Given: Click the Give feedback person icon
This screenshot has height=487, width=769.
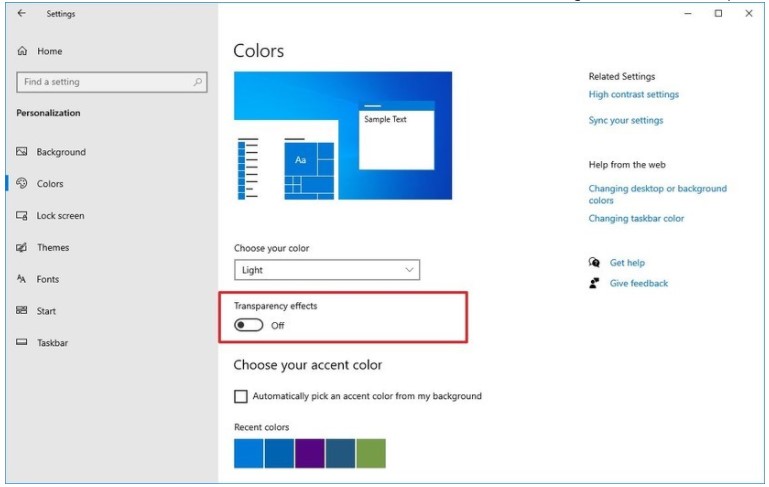Looking at the screenshot, I should [594, 283].
